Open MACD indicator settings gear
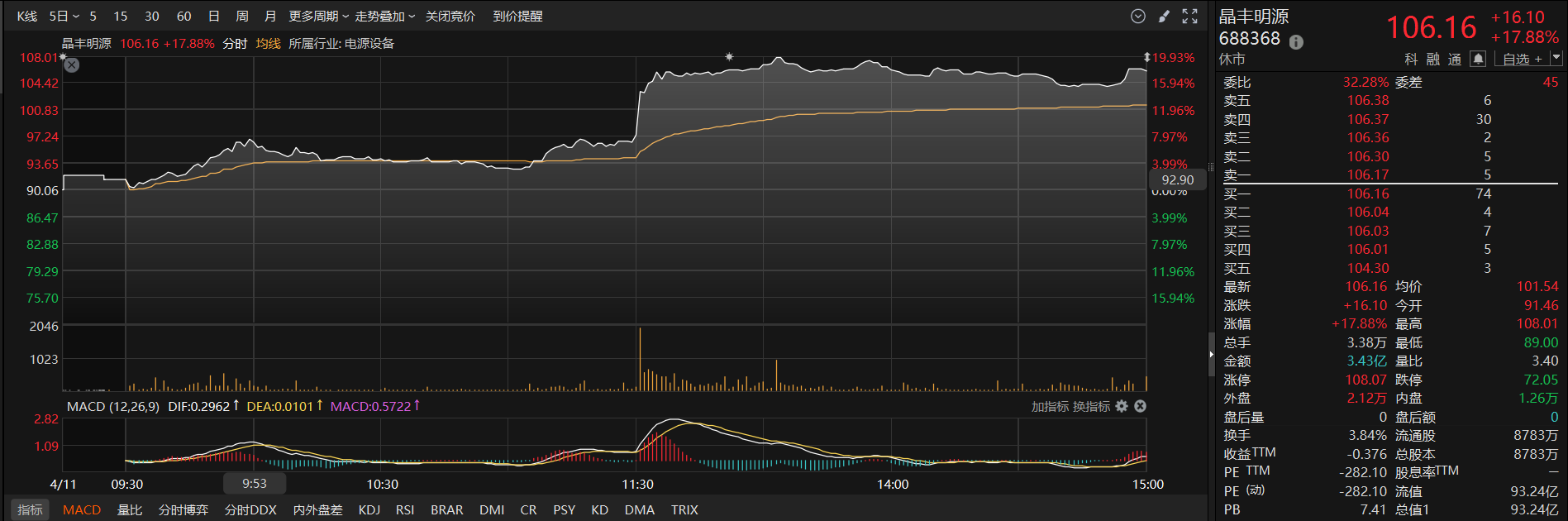Screen dimensions: 1568x521 (1122, 406)
